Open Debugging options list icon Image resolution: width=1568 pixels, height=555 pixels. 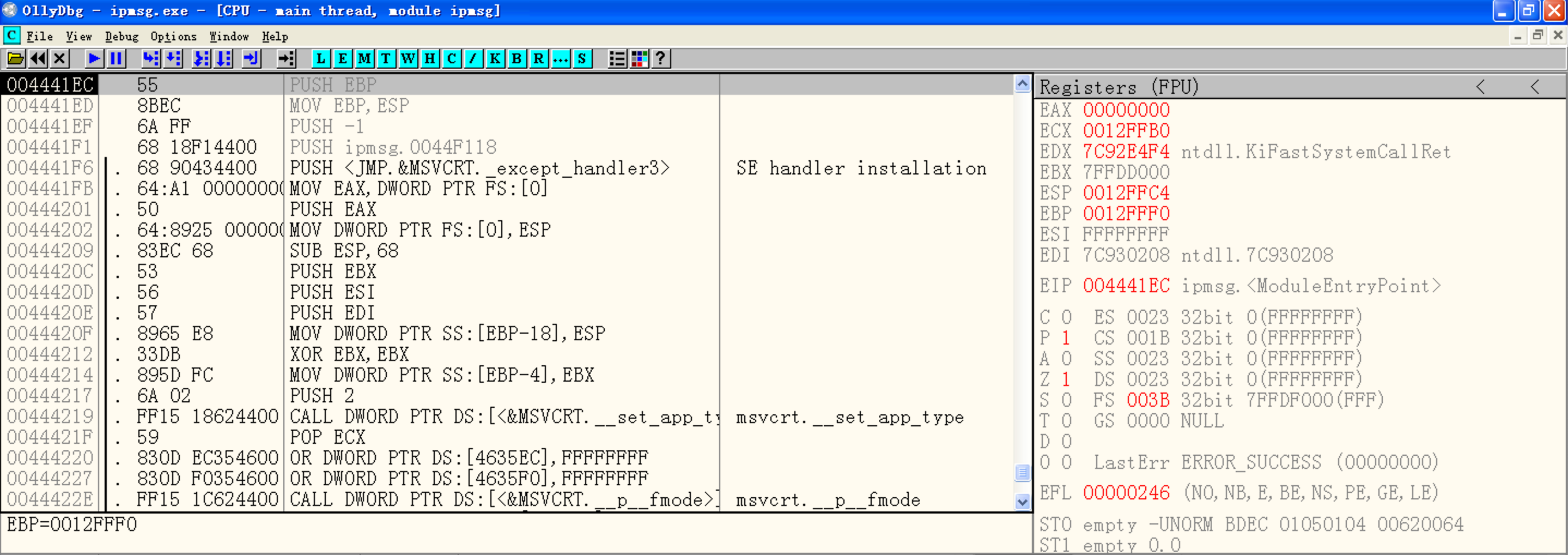617,58
